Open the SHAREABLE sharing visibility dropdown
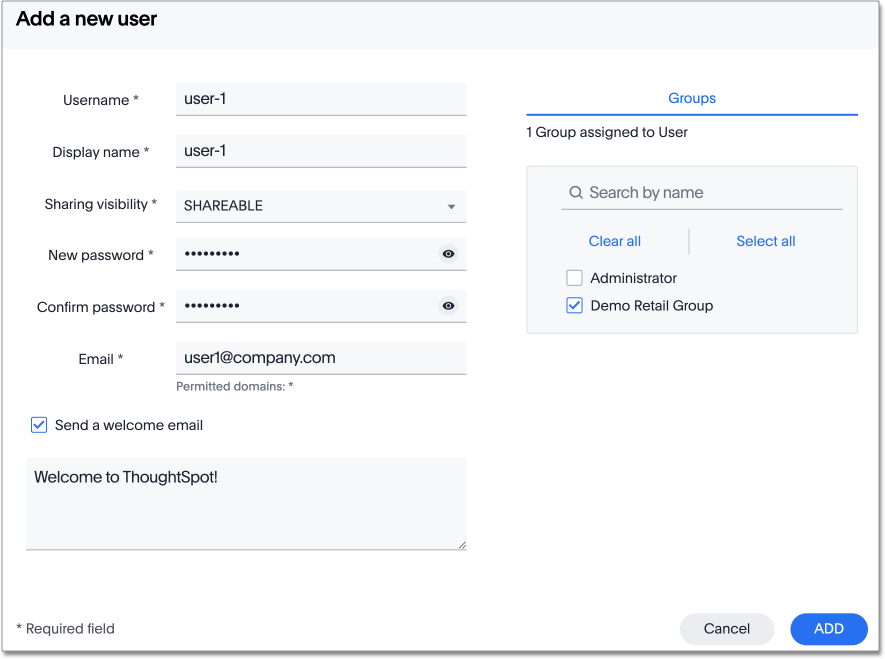Screen dimensions: 885x659 click(x=310, y=206)
